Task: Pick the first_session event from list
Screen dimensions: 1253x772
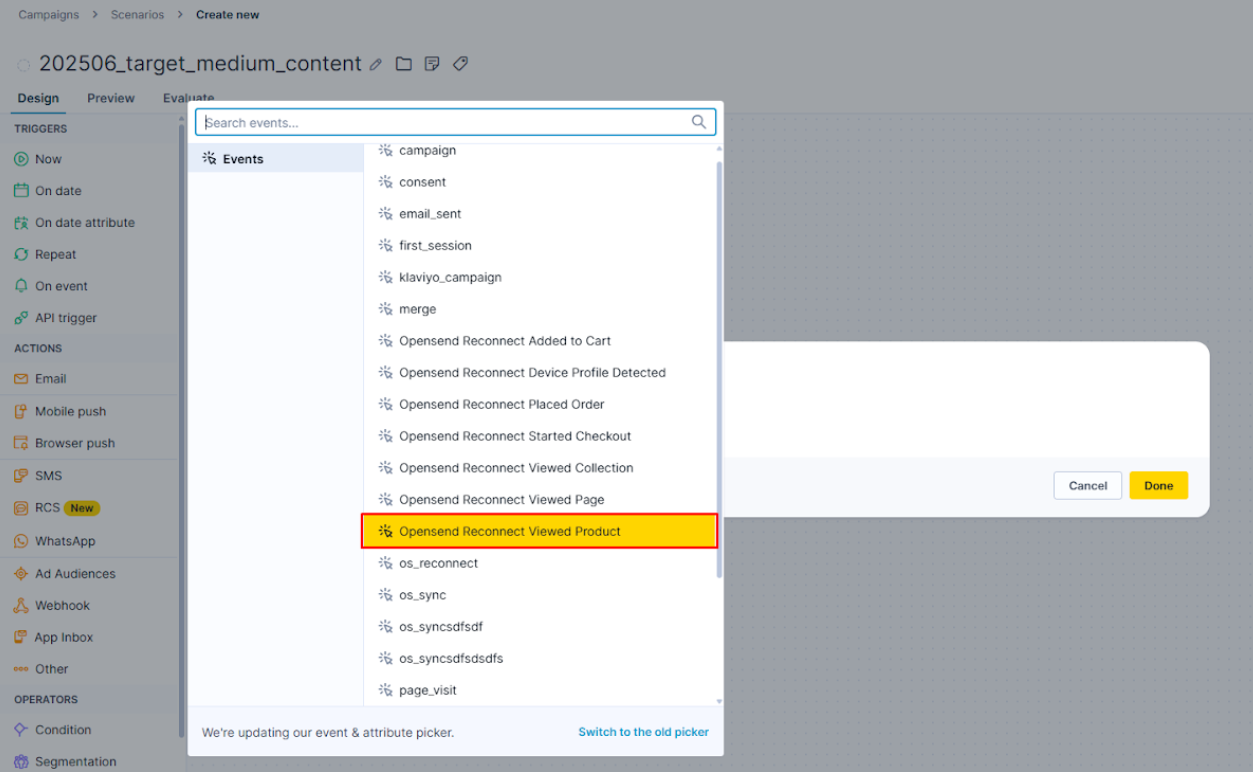Action: pos(435,245)
